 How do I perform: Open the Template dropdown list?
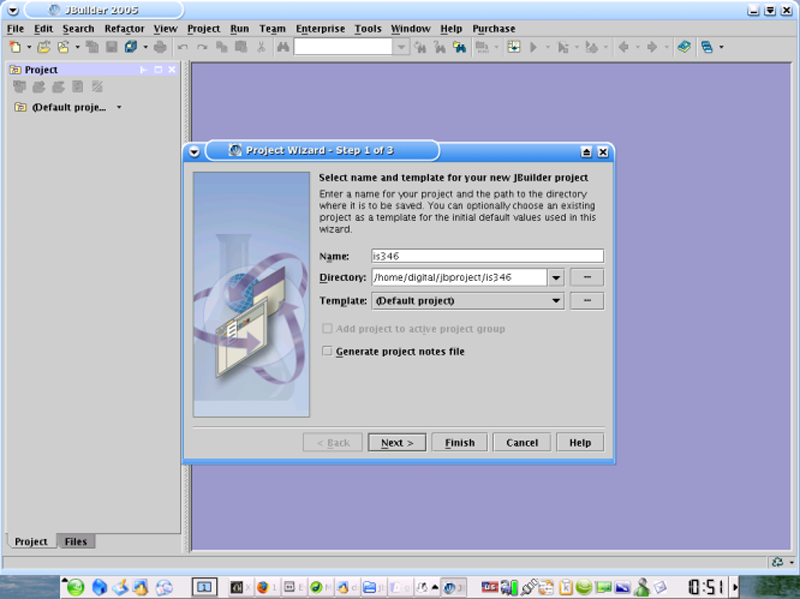pos(556,301)
